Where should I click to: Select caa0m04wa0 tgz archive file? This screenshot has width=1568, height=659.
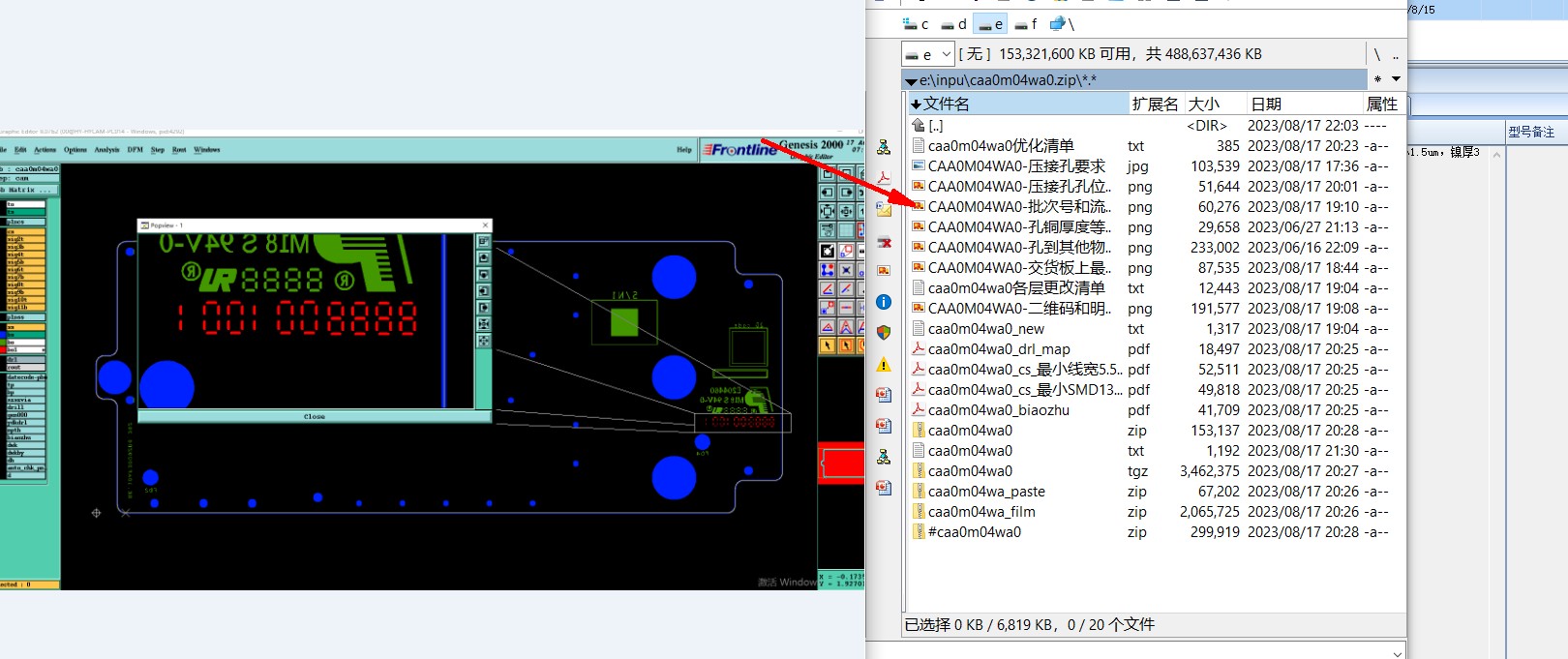pos(1156,471)
